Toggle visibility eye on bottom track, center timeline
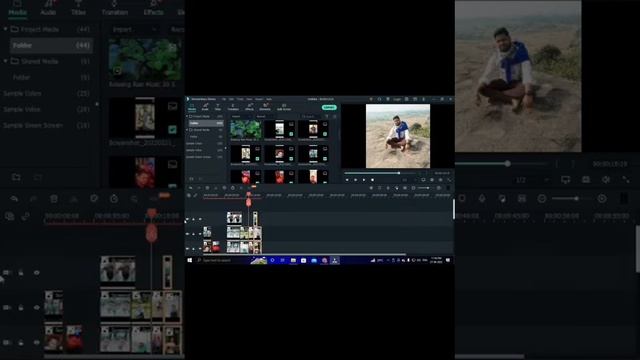640x360 pixels. pos(200,249)
